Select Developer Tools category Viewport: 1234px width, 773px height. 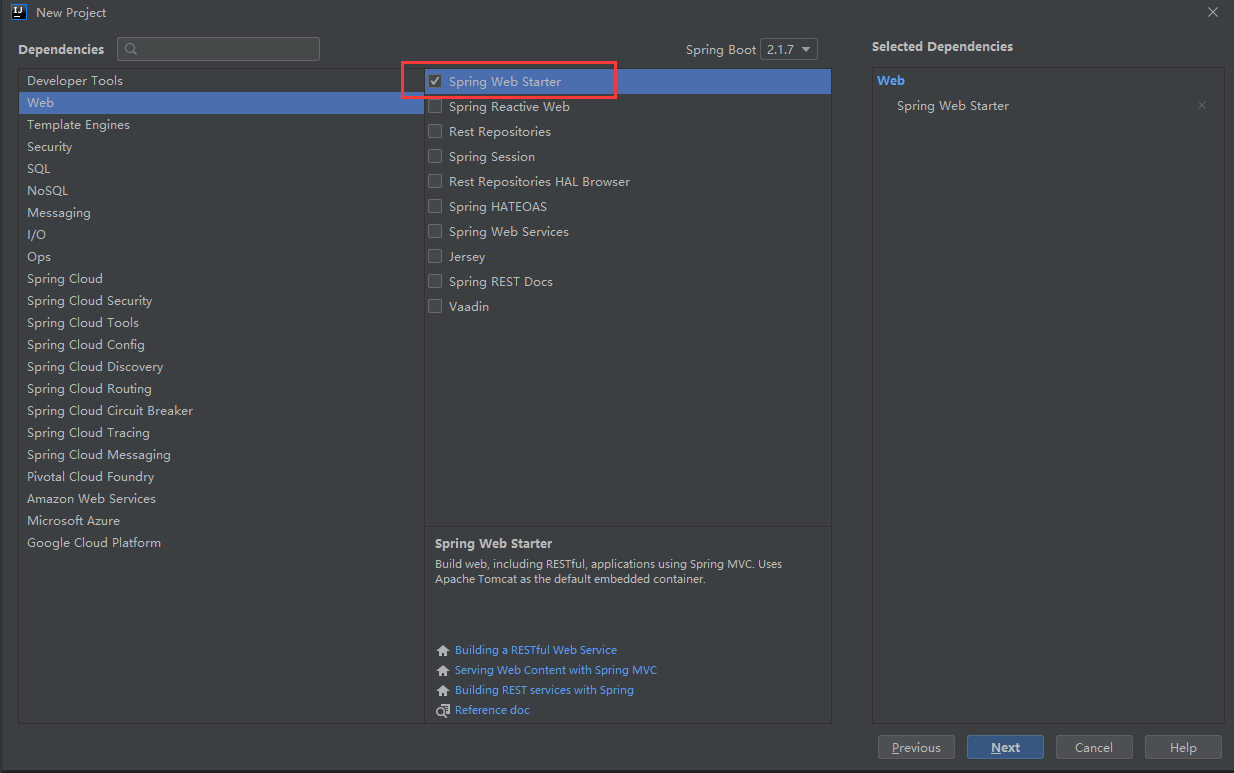coord(221,81)
